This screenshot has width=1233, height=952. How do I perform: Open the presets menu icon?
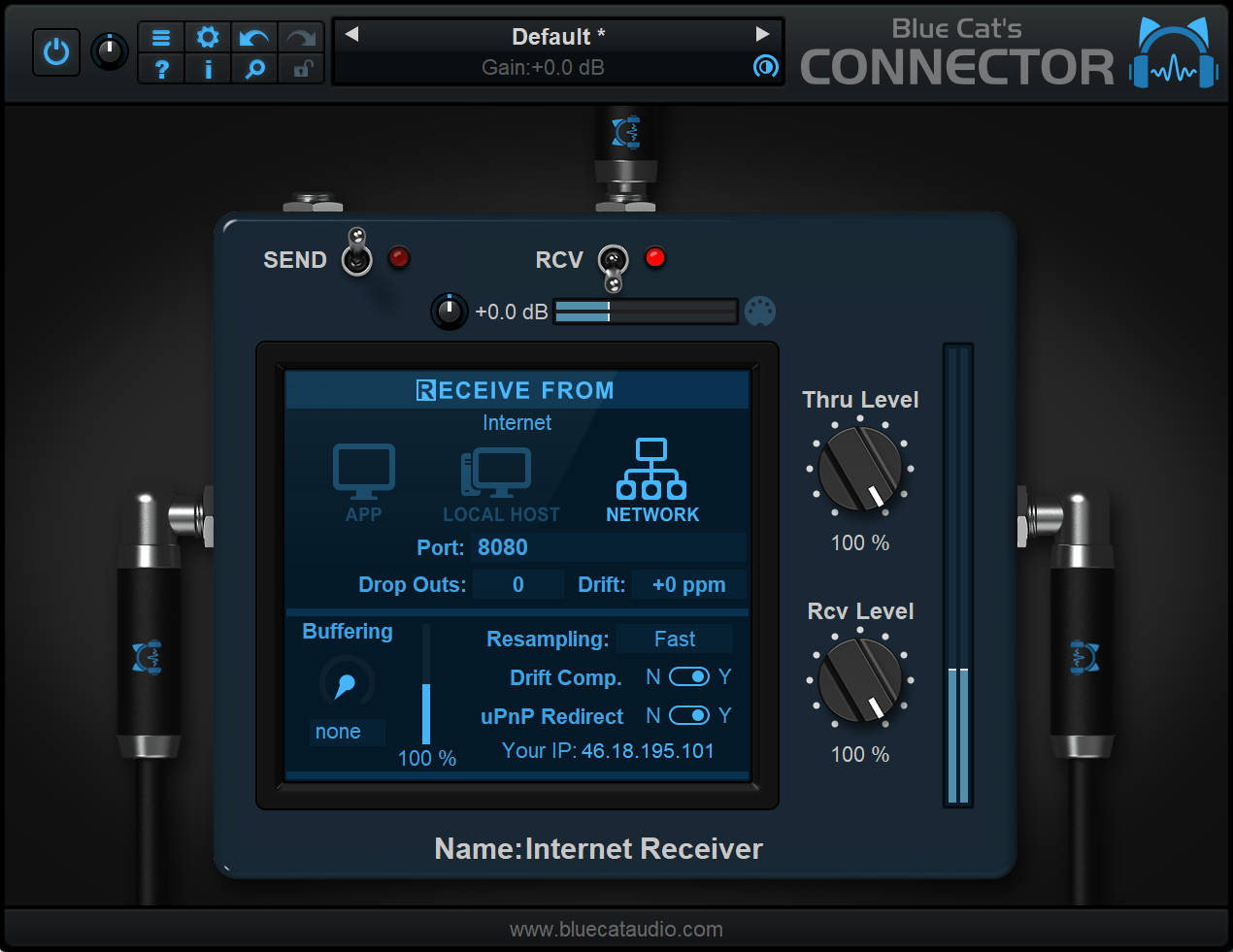tap(160, 37)
